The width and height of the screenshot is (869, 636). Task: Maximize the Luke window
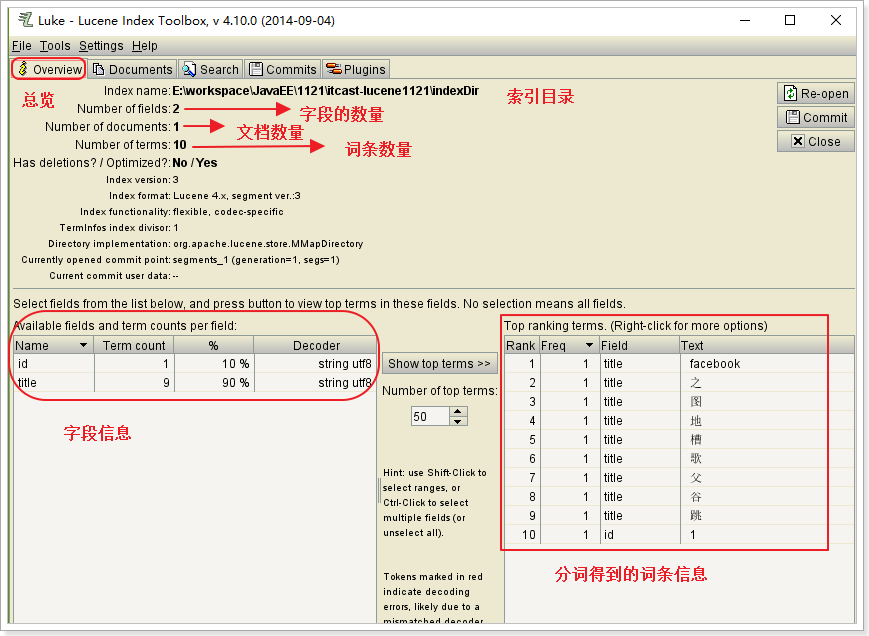click(790, 20)
